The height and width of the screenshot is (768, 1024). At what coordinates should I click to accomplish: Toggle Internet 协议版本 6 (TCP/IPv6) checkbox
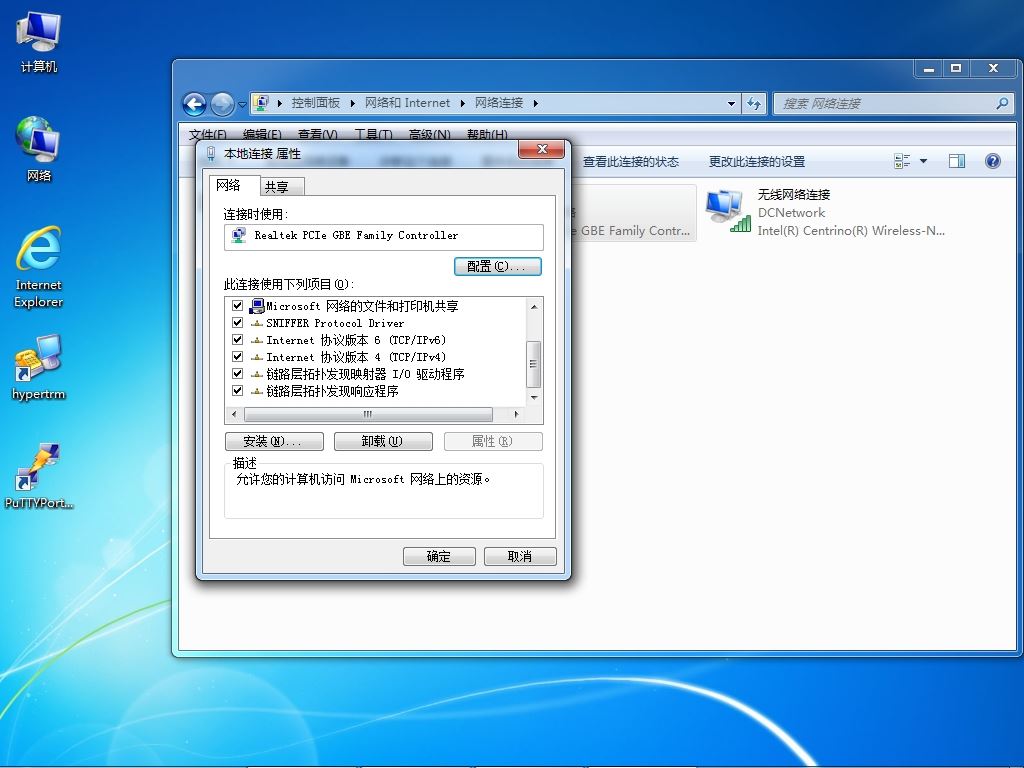pos(238,340)
